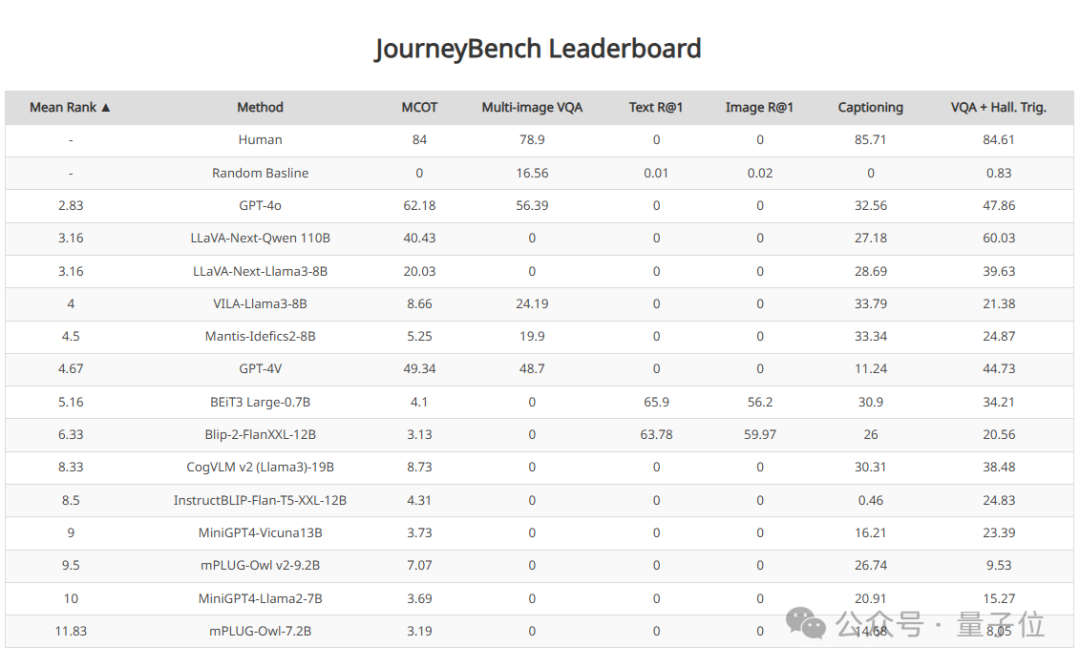This screenshot has width=1080, height=667.
Task: Select the Captioning column header
Action: point(870,107)
